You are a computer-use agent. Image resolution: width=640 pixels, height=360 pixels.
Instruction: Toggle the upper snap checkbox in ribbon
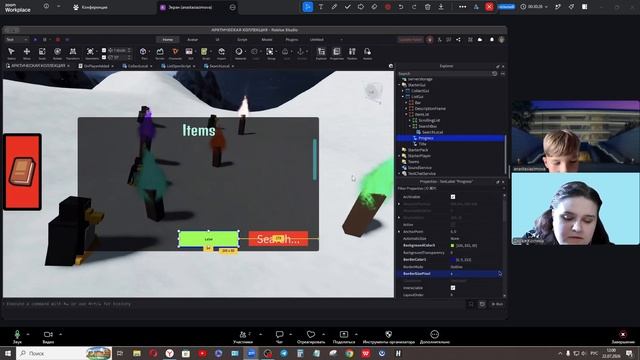click(x=104, y=50)
